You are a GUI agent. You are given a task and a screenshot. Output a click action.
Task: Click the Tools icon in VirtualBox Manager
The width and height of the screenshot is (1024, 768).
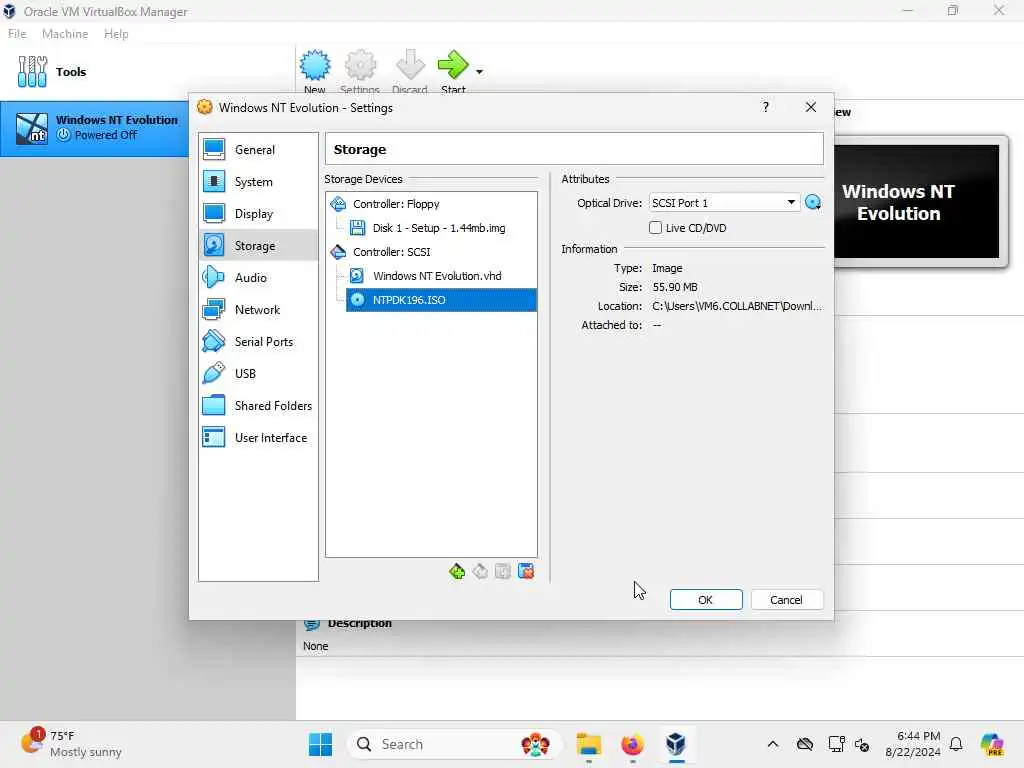pos(32,72)
